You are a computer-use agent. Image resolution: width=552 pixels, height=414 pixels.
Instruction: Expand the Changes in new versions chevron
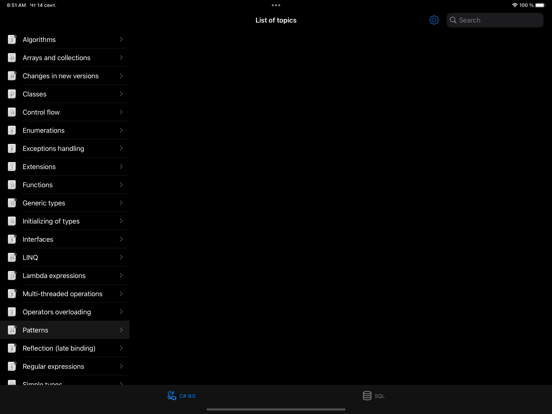(121, 76)
